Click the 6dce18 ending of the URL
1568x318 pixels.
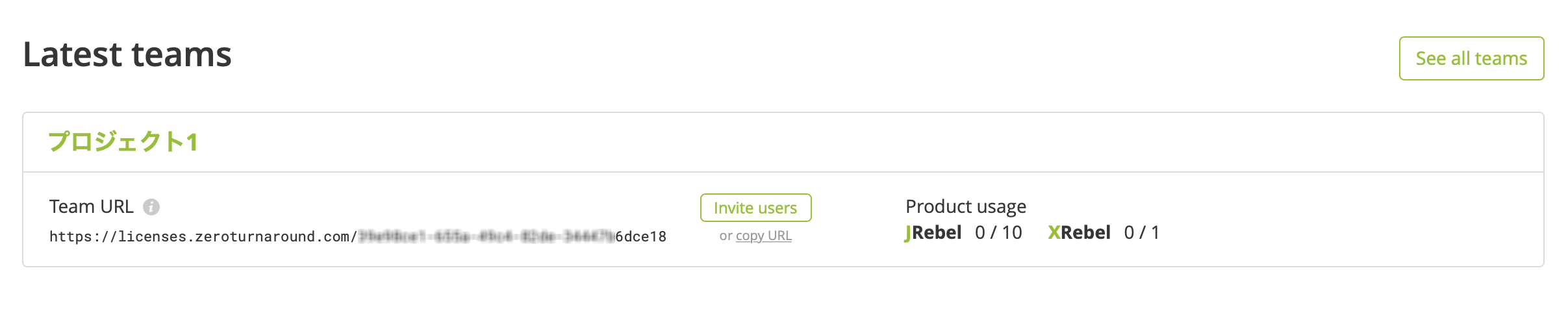(641, 237)
